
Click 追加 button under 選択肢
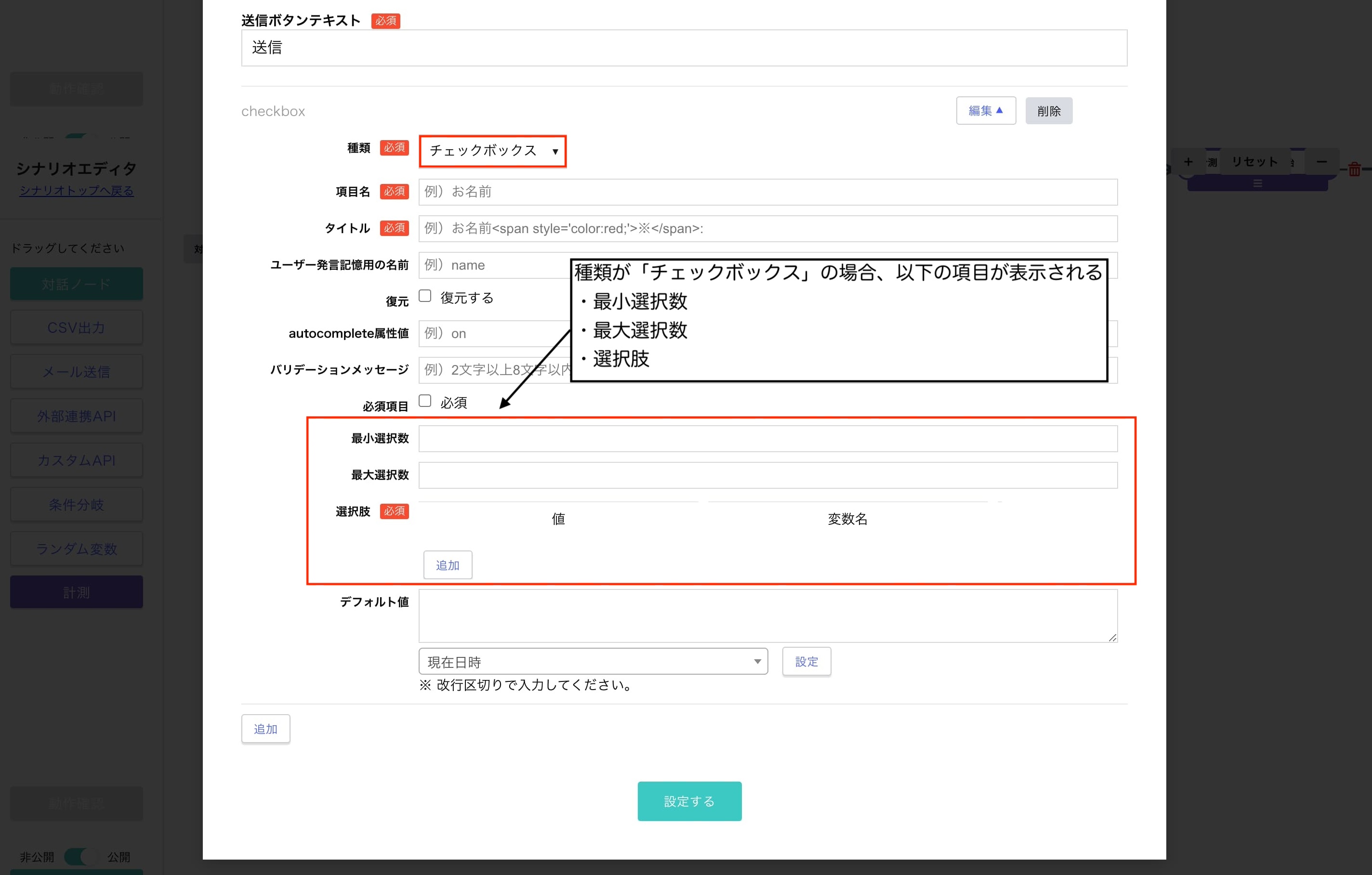point(447,565)
